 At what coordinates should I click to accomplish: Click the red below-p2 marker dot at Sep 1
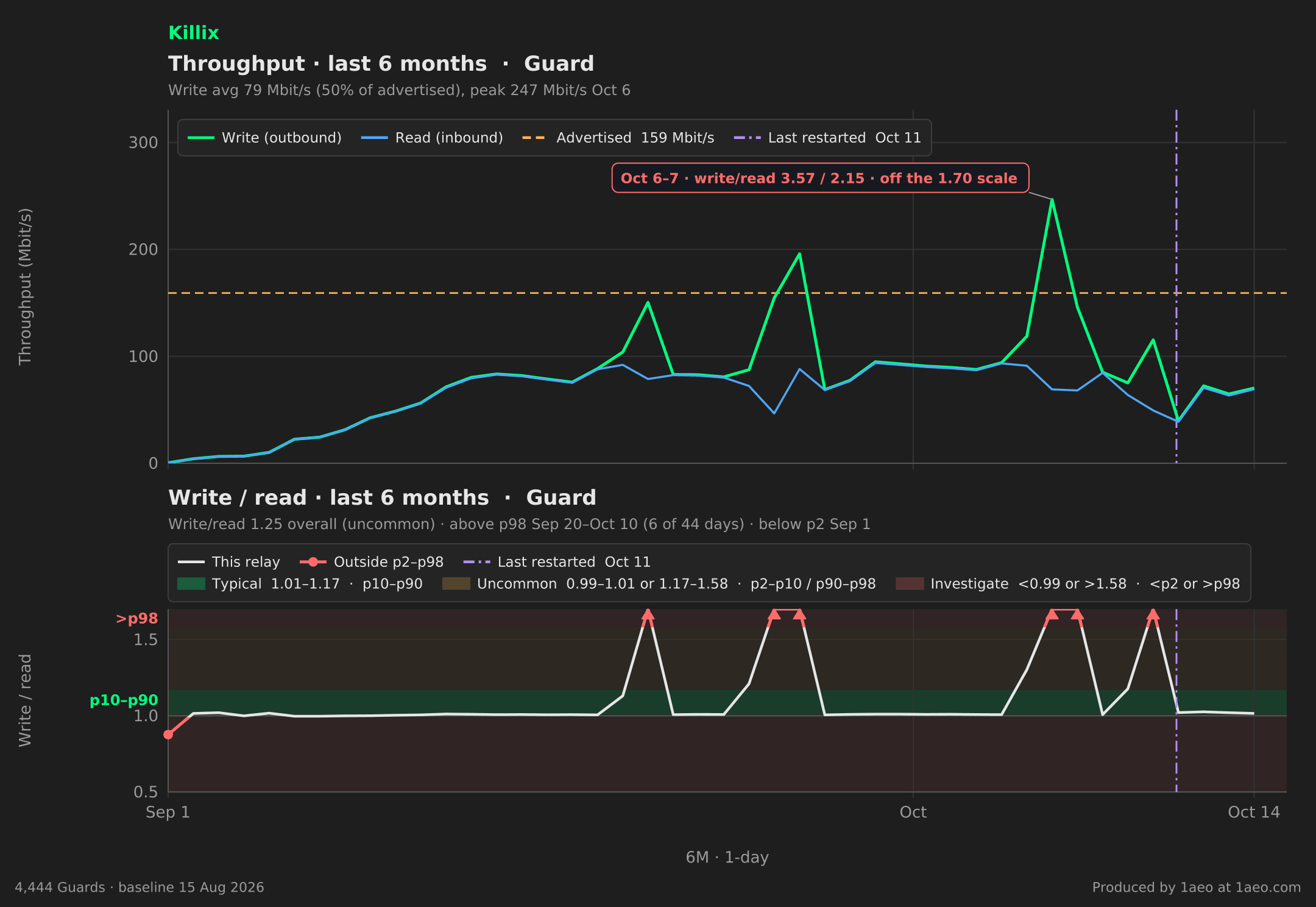[x=168, y=734]
